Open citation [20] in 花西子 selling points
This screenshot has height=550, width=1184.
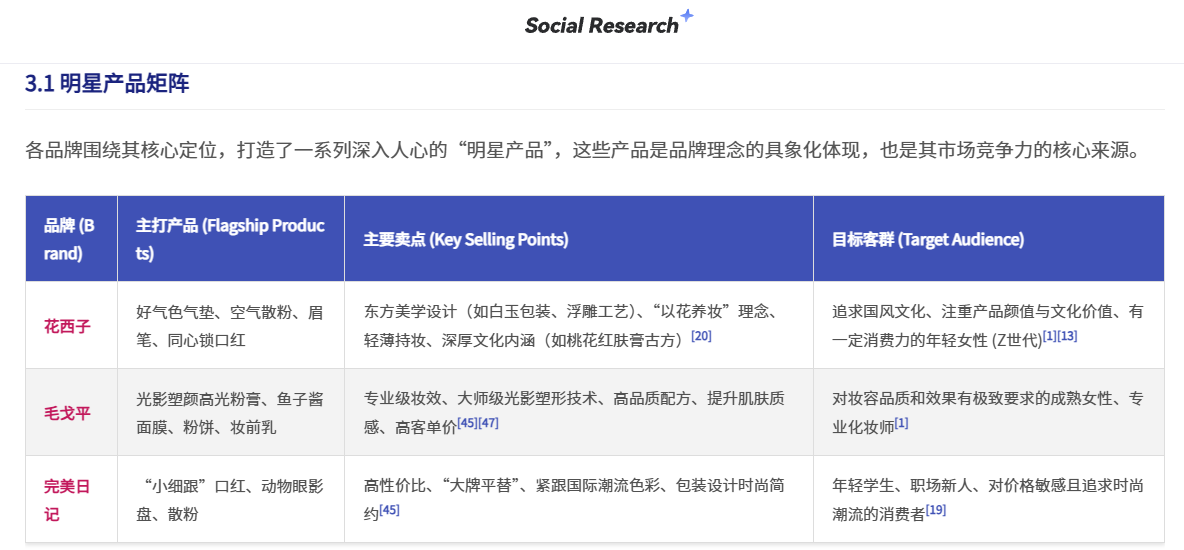click(701, 336)
